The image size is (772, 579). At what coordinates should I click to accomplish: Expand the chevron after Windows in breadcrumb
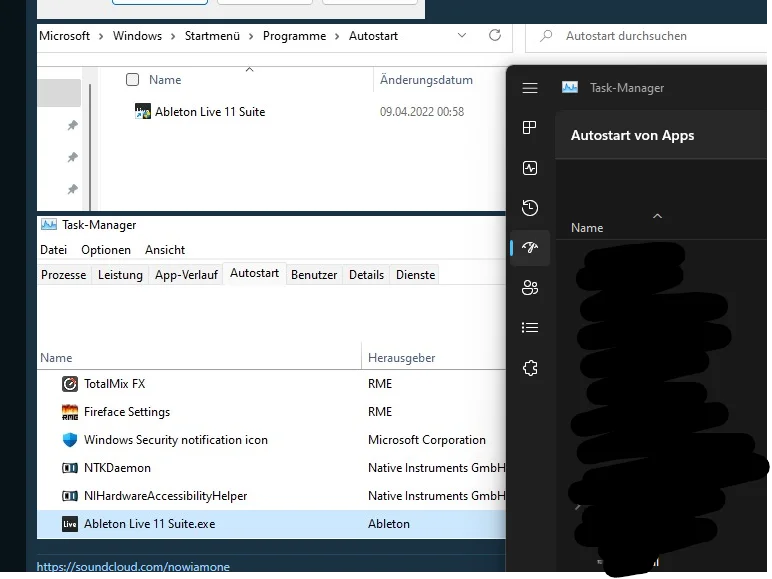(173, 36)
